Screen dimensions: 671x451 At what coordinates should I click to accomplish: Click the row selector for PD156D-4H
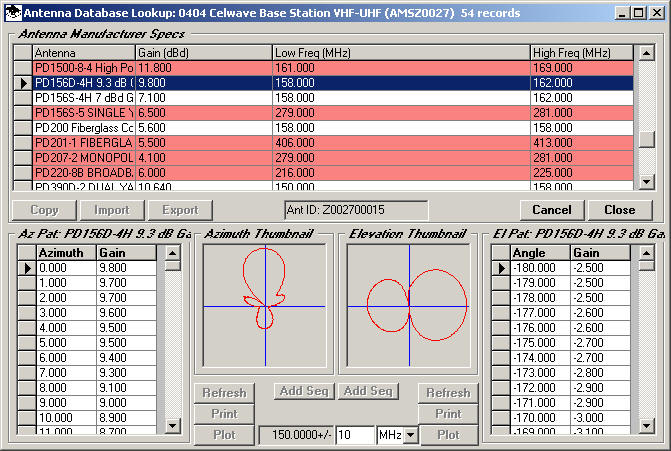[23, 83]
